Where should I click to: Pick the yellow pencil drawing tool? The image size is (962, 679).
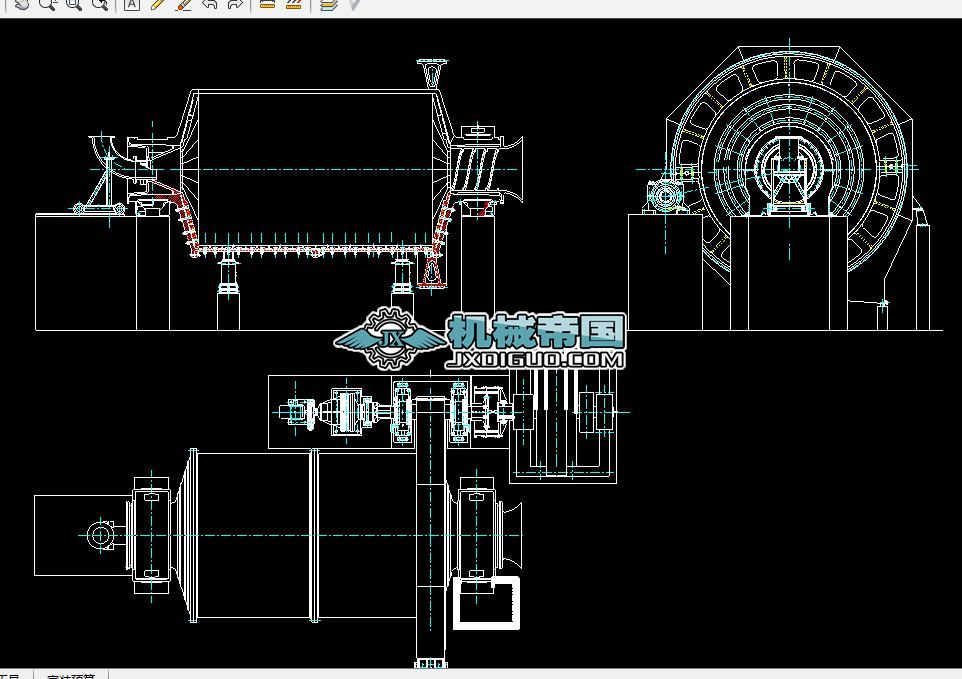[x=157, y=4]
